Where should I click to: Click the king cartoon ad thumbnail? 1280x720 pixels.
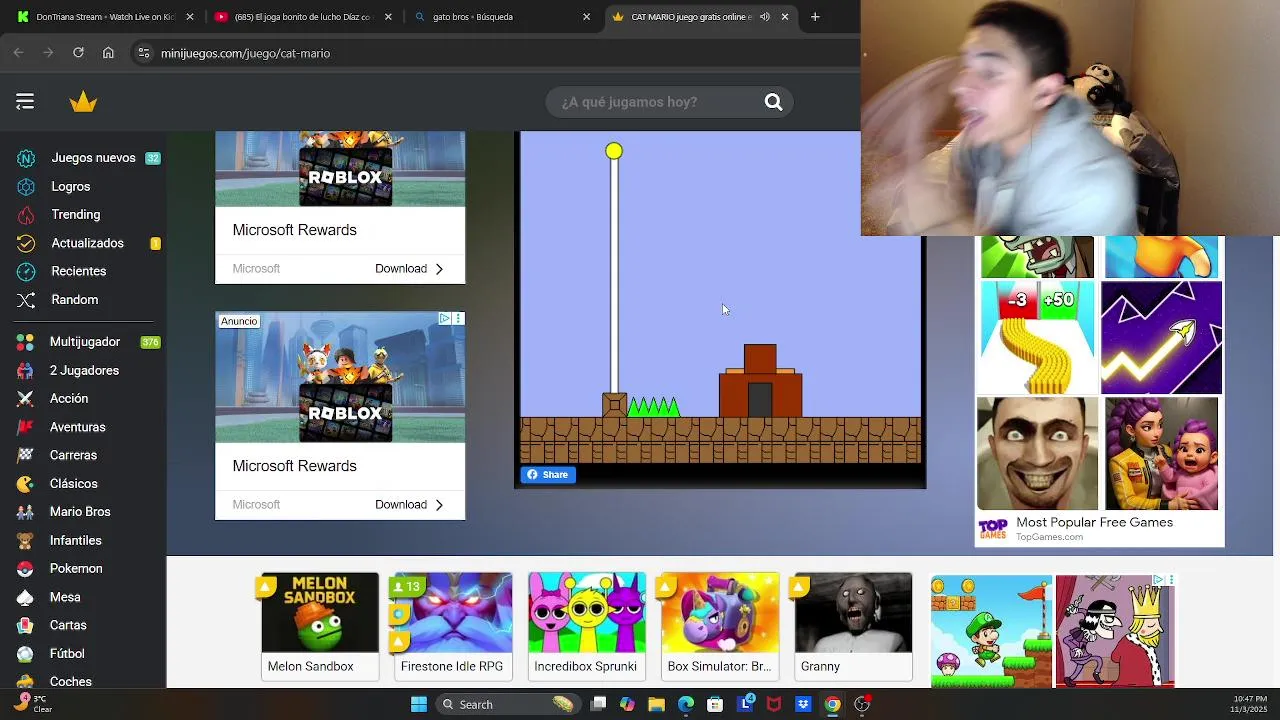(x=1114, y=631)
